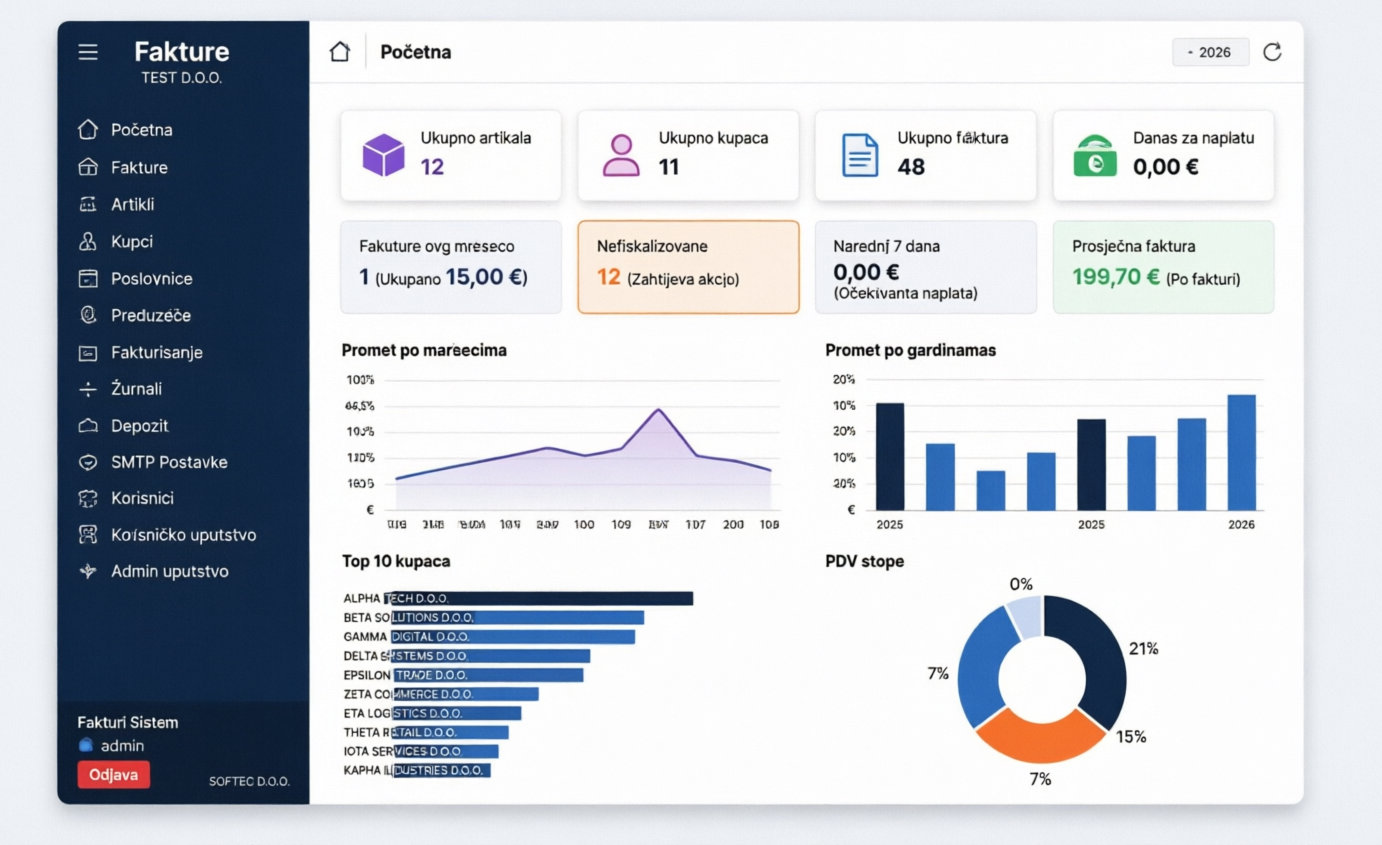Click the KAPHA INDUSTRIES D.O.O. bar
Viewport: 1382px width, 845px height.
click(442, 770)
